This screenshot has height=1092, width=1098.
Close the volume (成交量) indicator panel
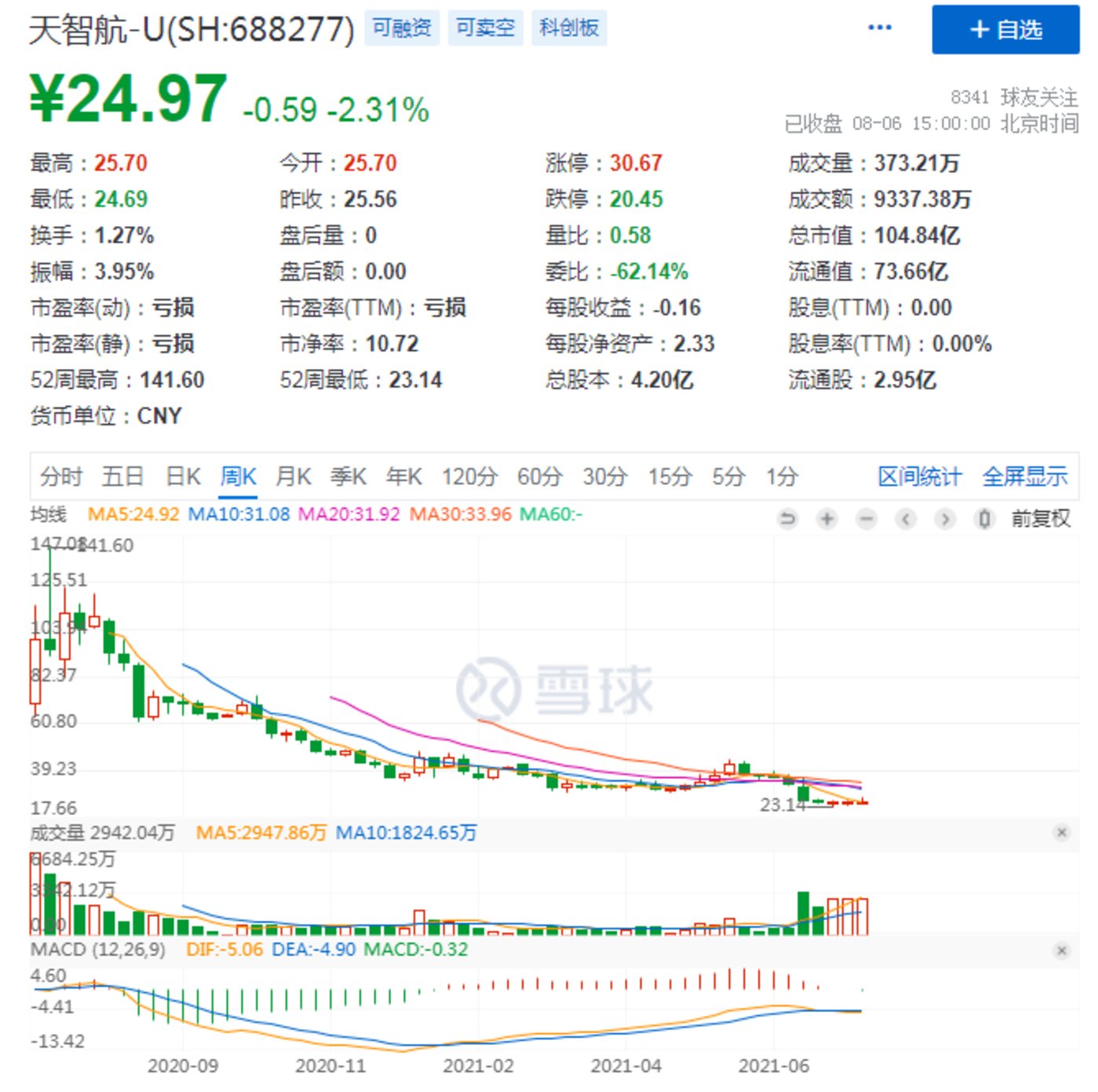(1061, 832)
